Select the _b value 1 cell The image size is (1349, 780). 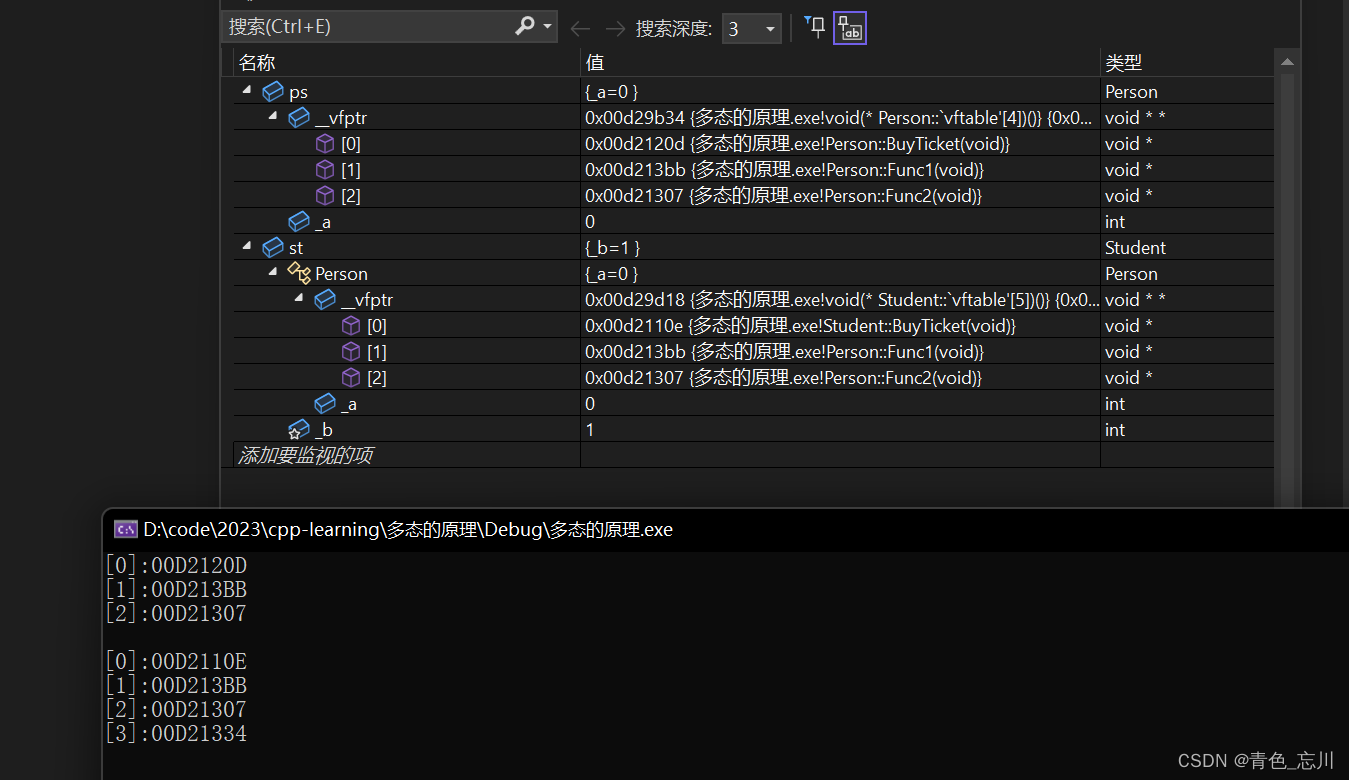840,430
